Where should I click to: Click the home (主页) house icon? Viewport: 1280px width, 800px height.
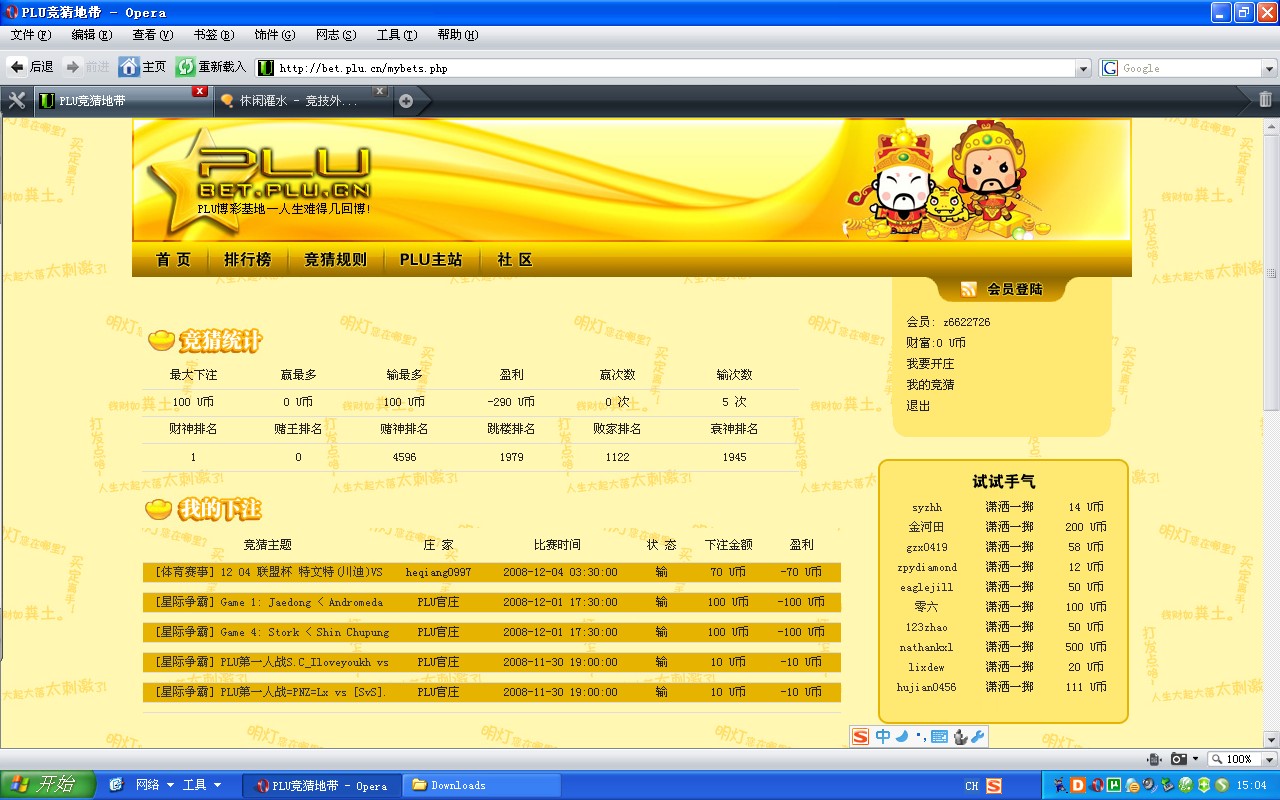pyautogui.click(x=128, y=67)
